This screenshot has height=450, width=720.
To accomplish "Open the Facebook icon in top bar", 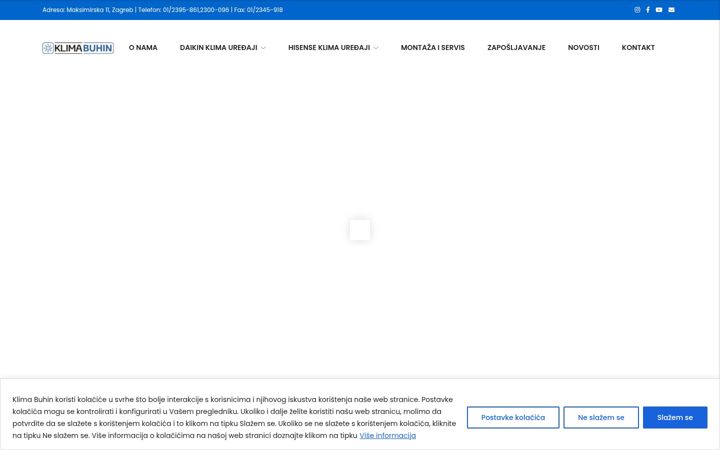I will point(648,10).
